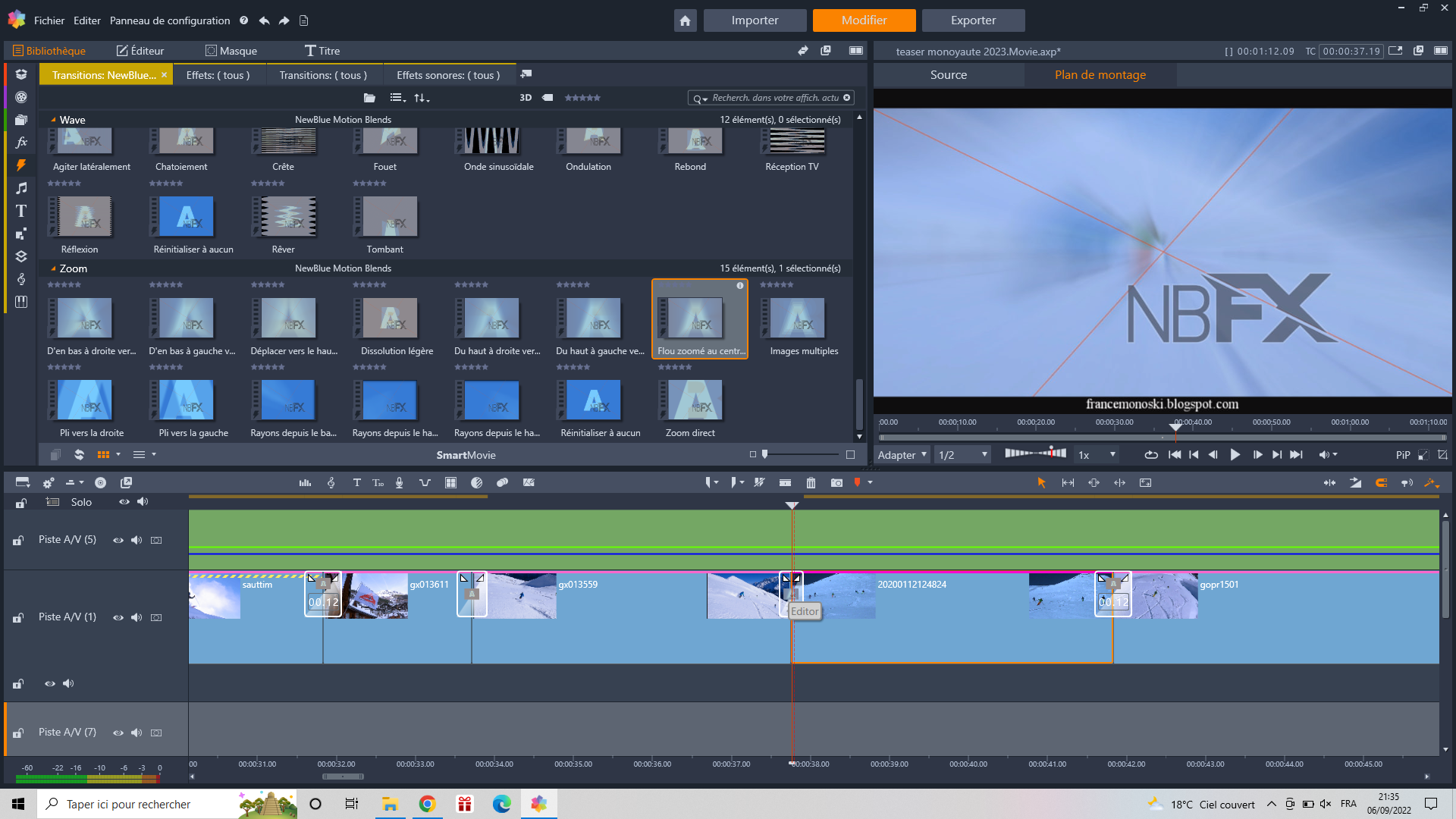Click the Exporter button
1456x819 pixels.
(973, 20)
